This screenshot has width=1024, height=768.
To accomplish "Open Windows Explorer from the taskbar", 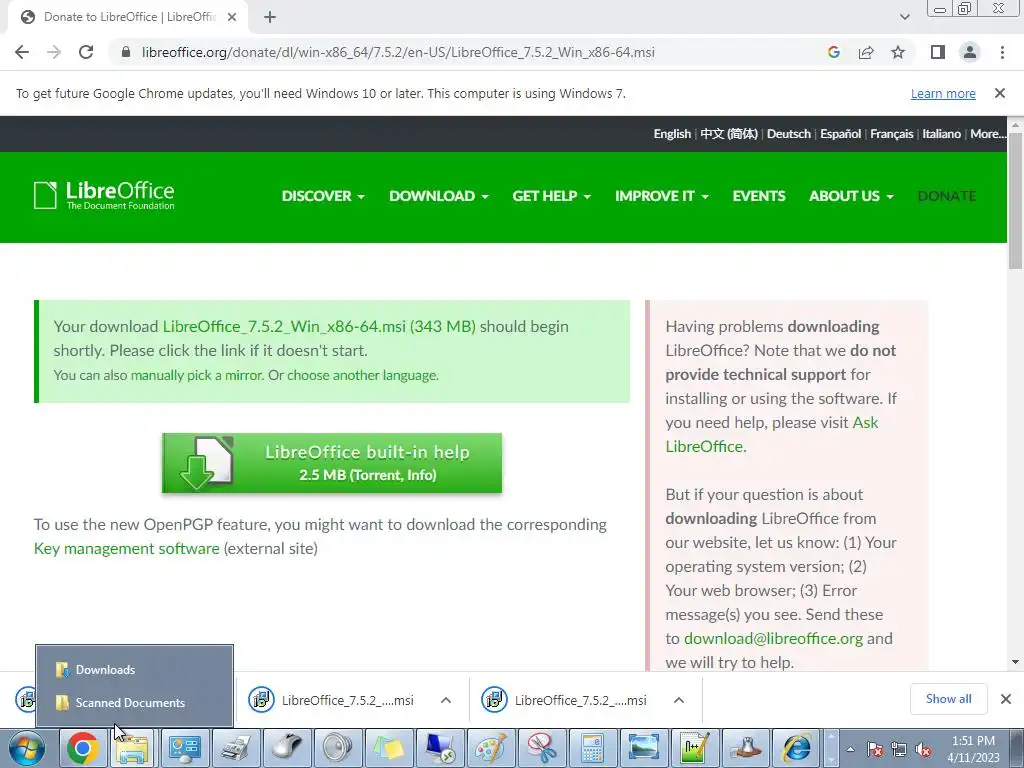I will [133, 748].
